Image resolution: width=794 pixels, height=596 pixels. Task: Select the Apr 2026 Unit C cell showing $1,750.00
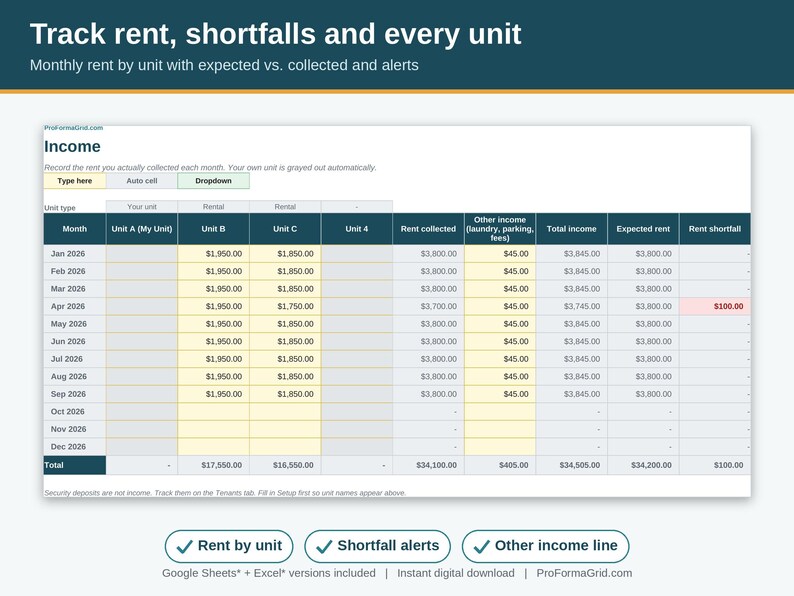pos(285,306)
